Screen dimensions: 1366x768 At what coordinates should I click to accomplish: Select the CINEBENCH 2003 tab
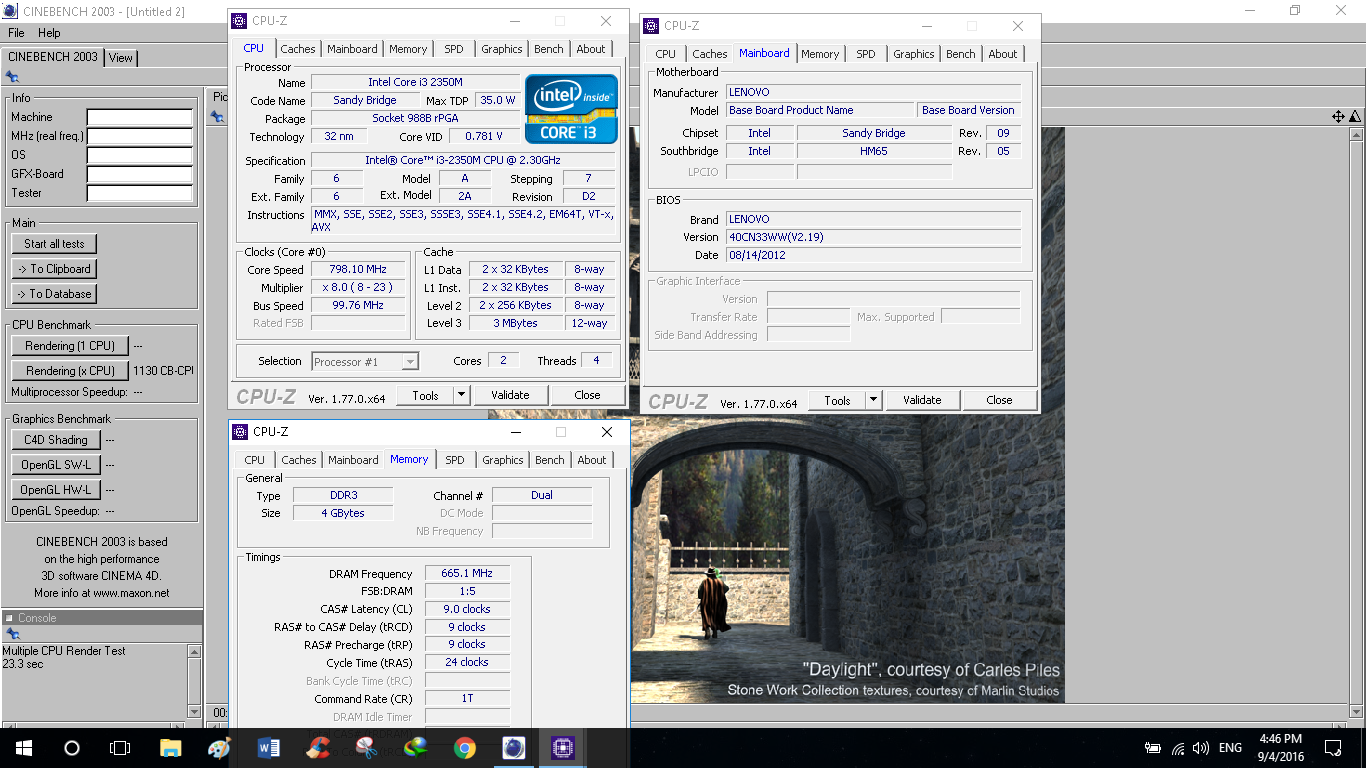coord(53,56)
